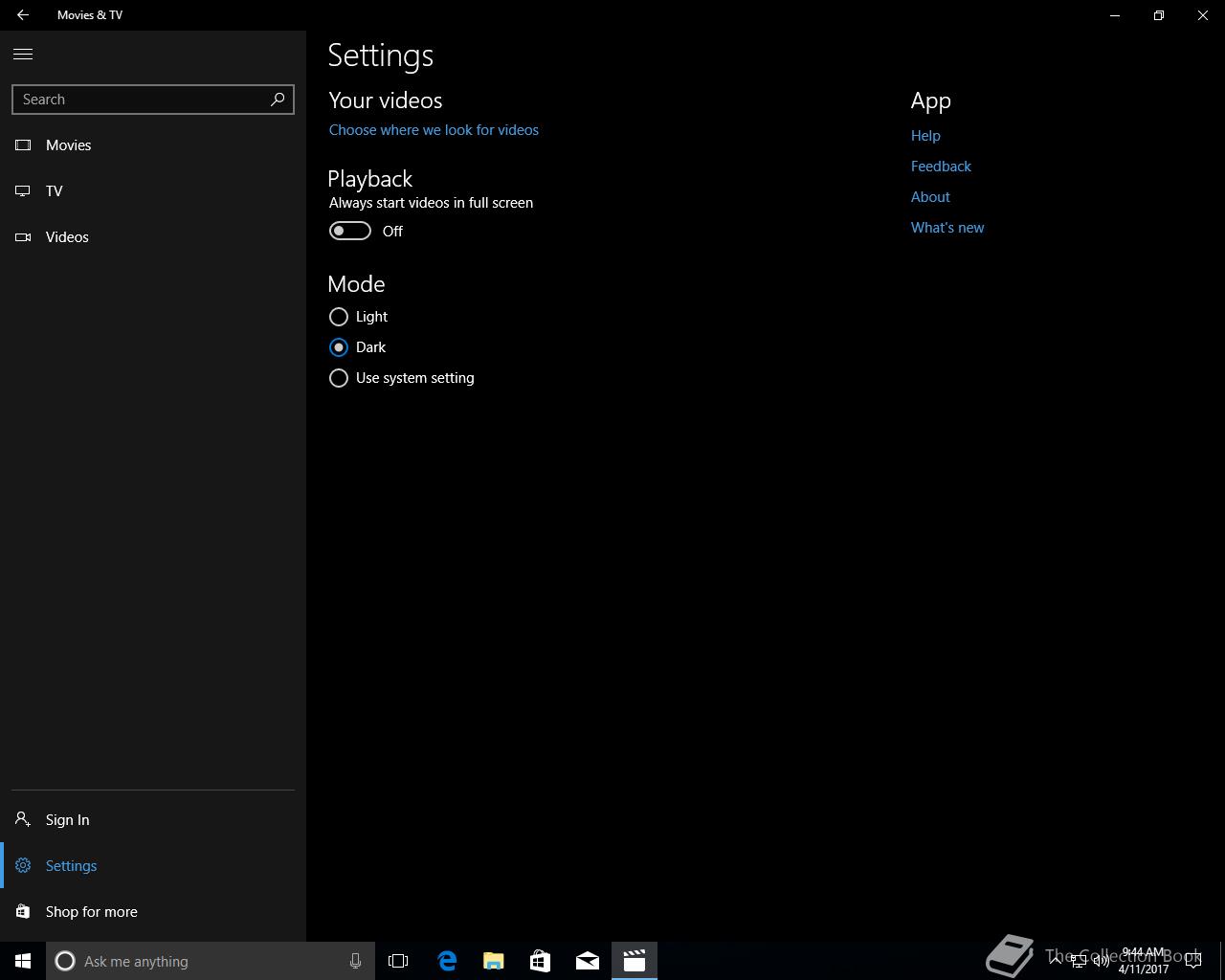Image resolution: width=1225 pixels, height=980 pixels.
Task: Open the Feedback link
Action: coord(941,167)
